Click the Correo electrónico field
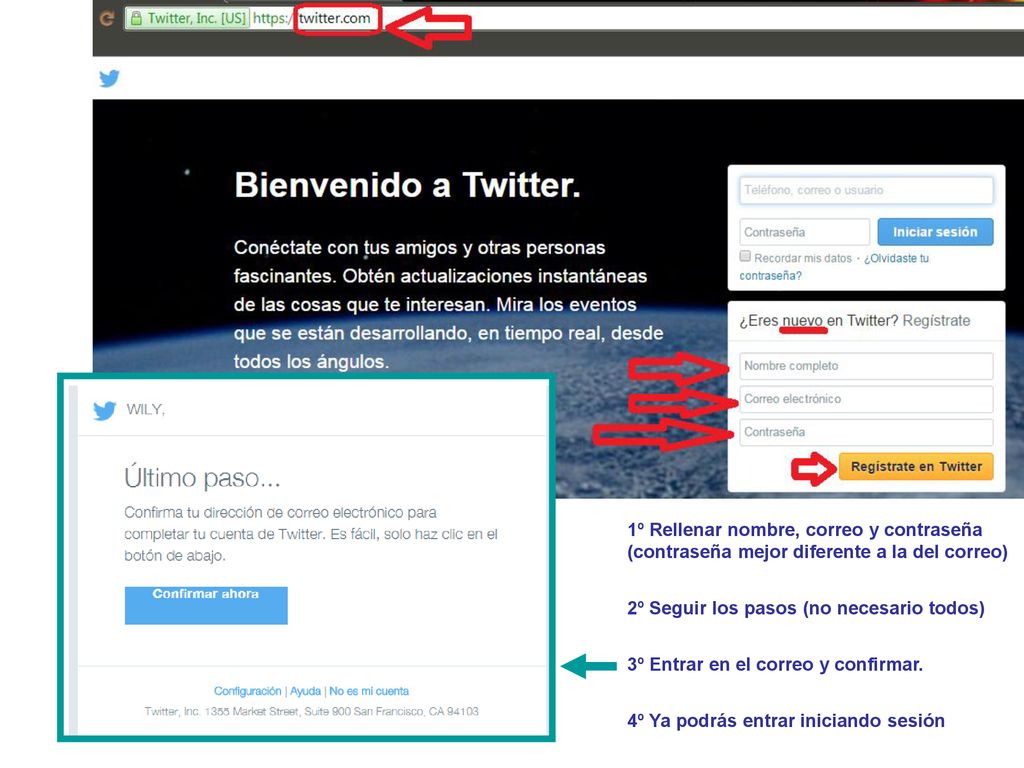The width and height of the screenshot is (1024, 768). (866, 399)
